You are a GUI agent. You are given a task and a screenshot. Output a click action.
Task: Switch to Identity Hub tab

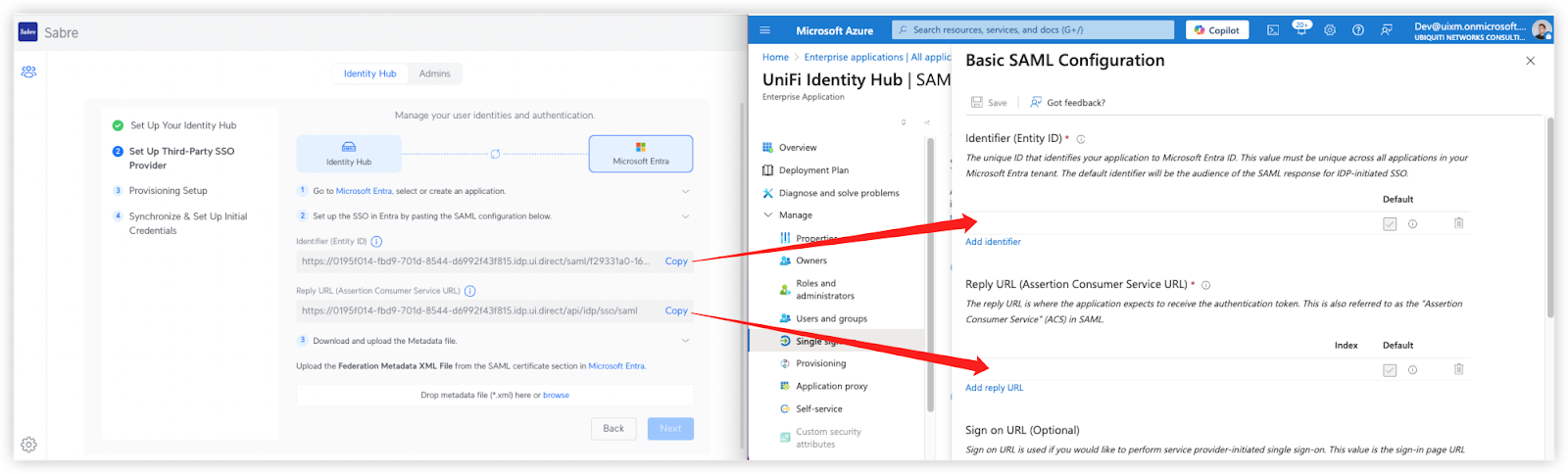369,73
